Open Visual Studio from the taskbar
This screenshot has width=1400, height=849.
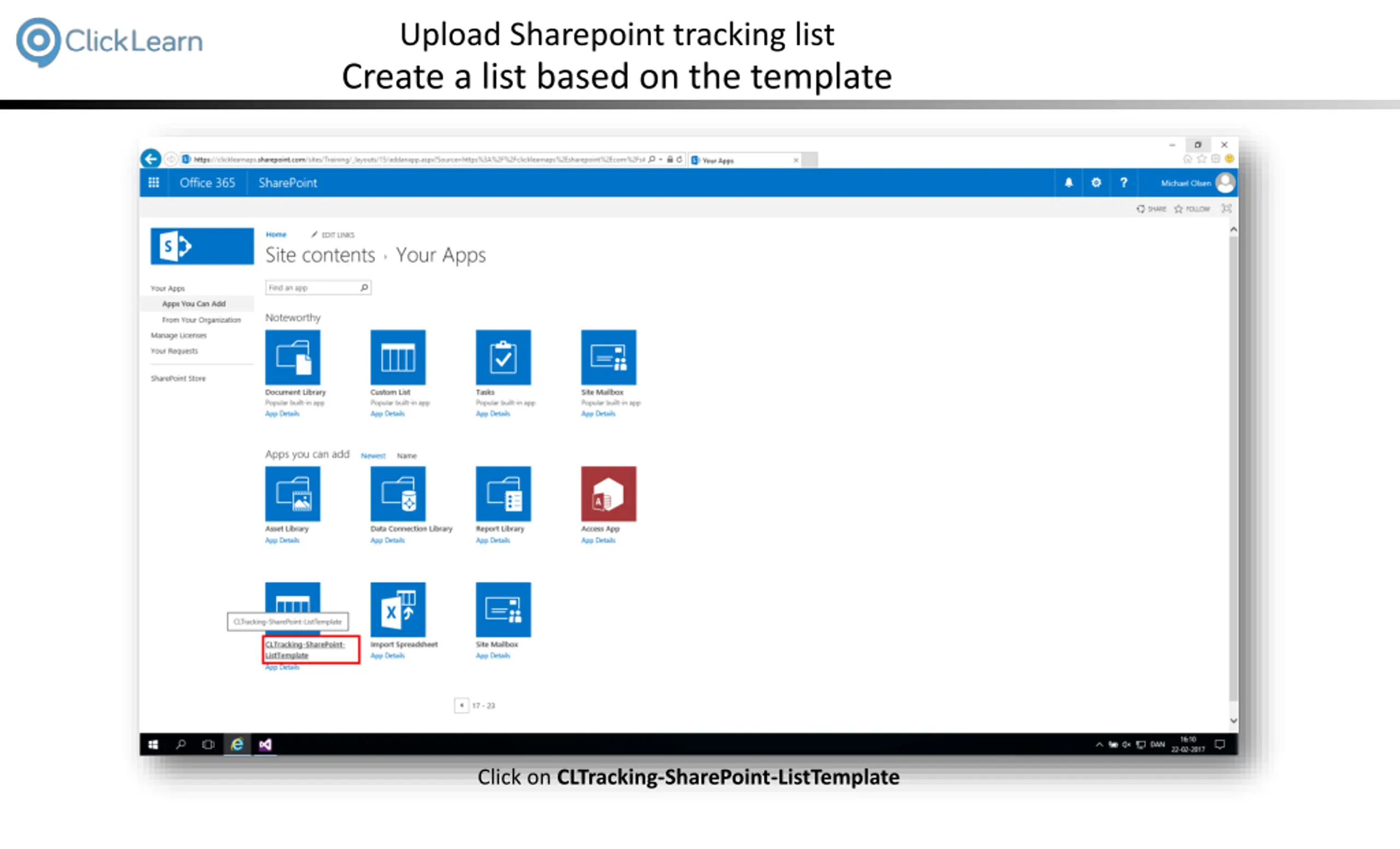click(265, 745)
